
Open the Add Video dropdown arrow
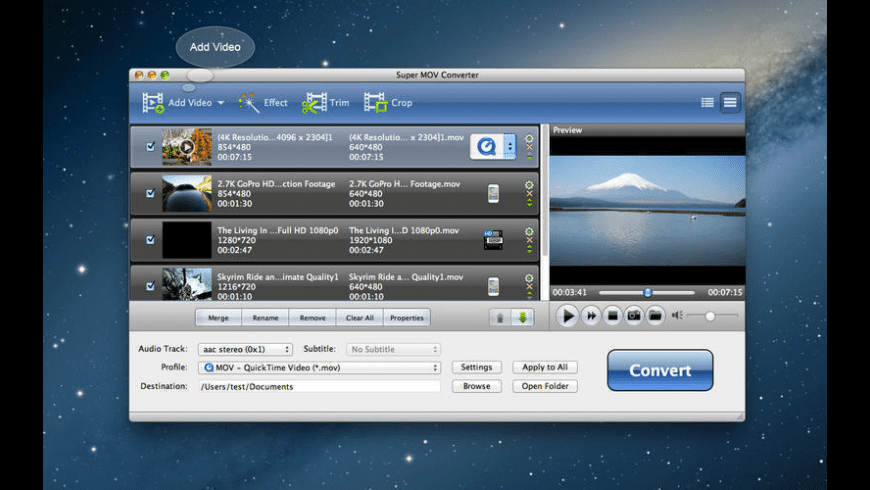(x=220, y=103)
